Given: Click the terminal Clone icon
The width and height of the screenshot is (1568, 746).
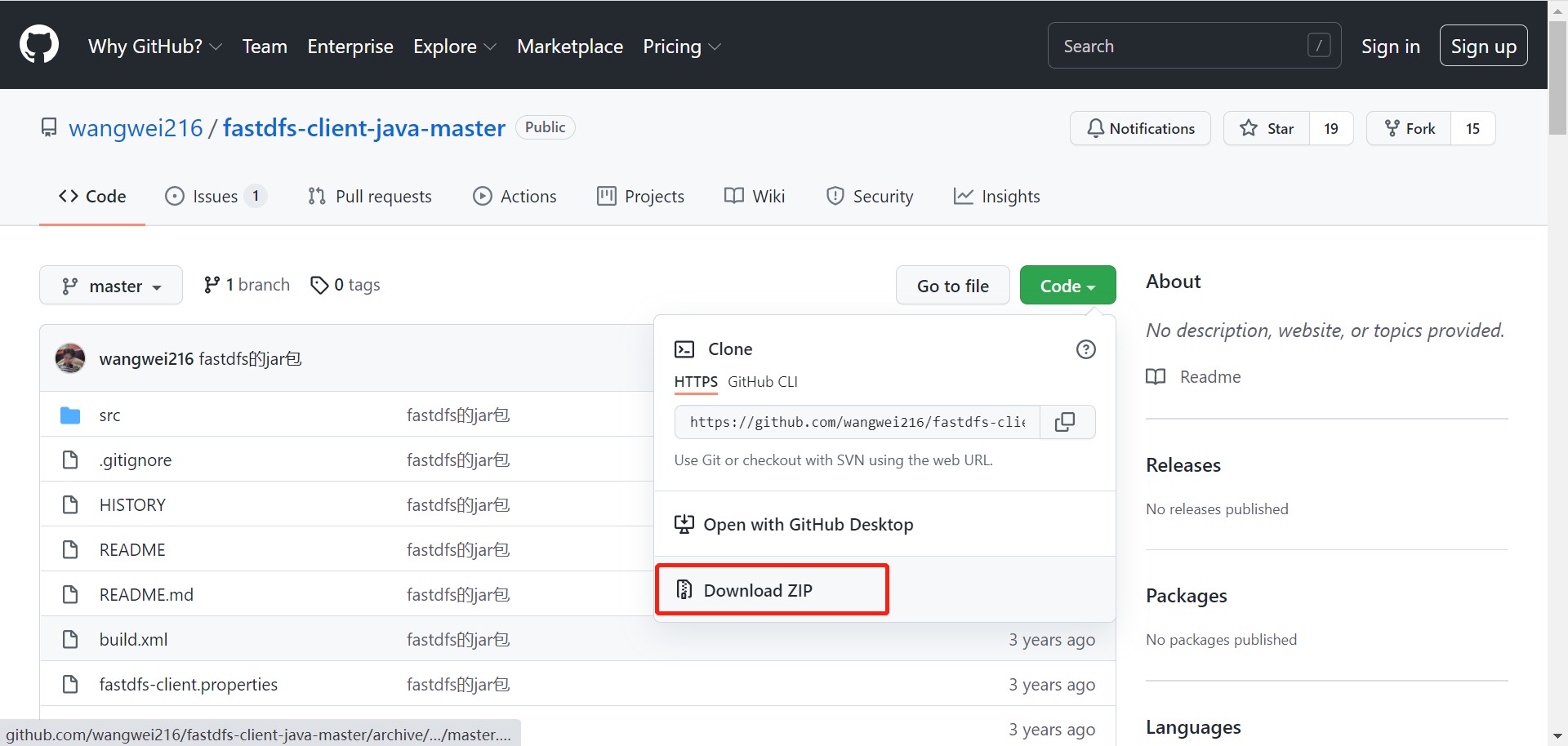Looking at the screenshot, I should (x=684, y=349).
